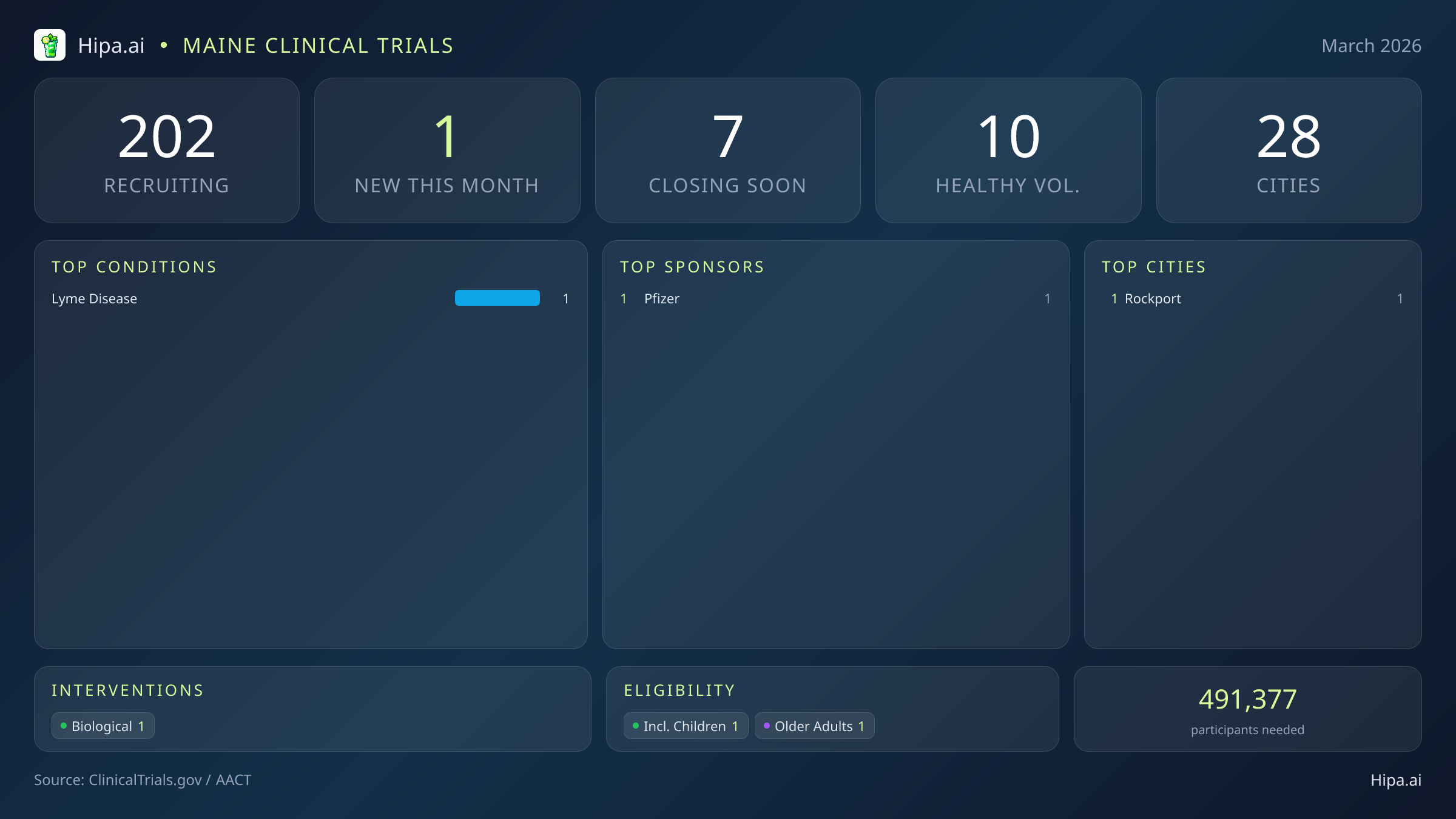The width and height of the screenshot is (1456, 819).
Task: Click the green dot on Incl. Children chip
Action: (635, 726)
